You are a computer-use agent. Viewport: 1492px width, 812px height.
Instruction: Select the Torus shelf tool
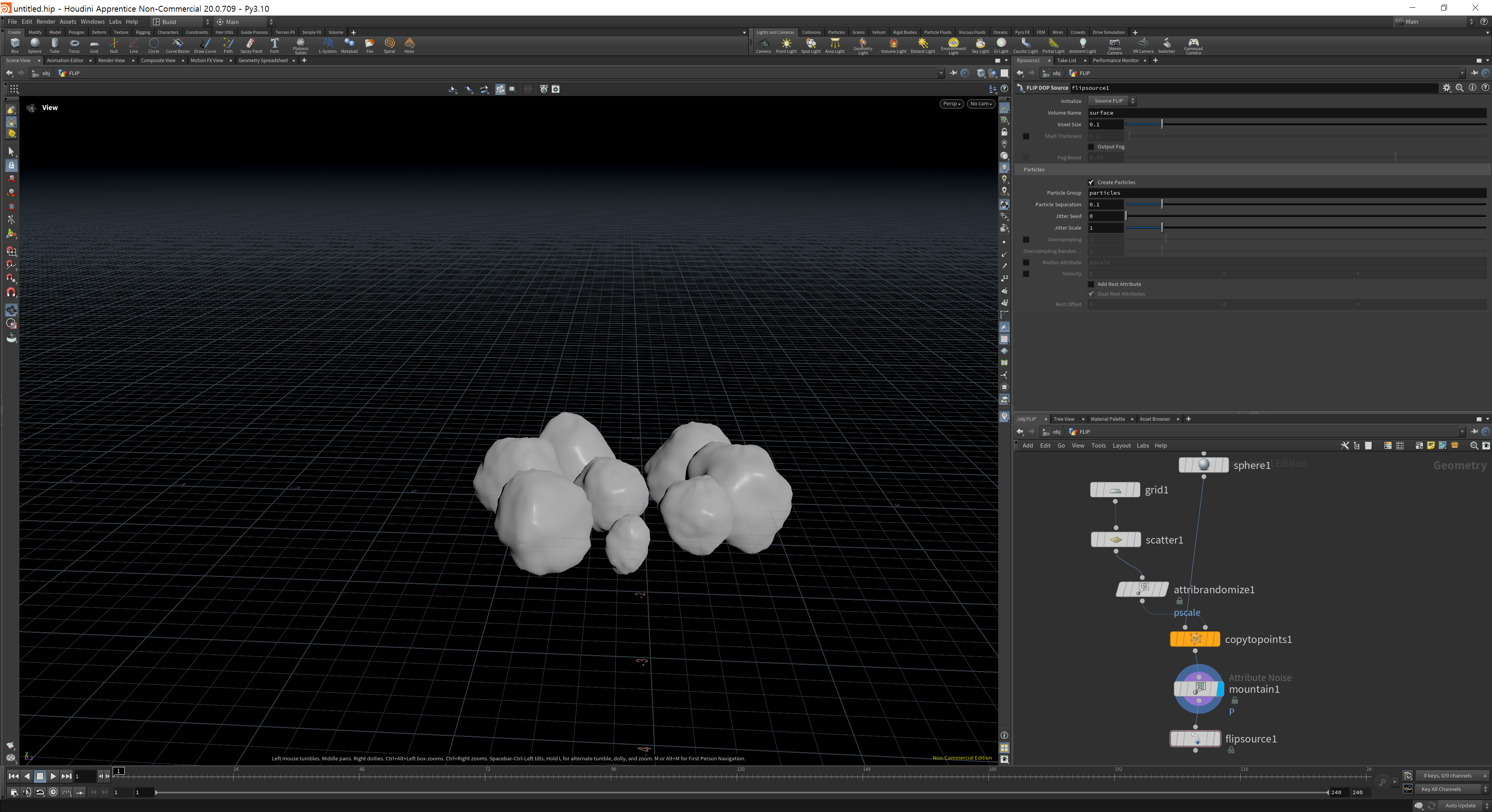click(x=74, y=45)
